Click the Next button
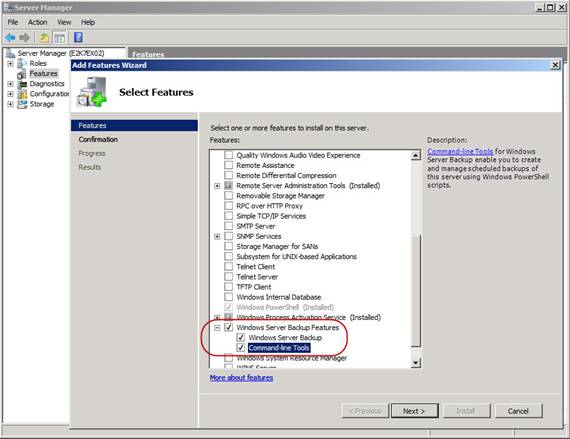The height and width of the screenshot is (439, 570). pyautogui.click(x=414, y=411)
